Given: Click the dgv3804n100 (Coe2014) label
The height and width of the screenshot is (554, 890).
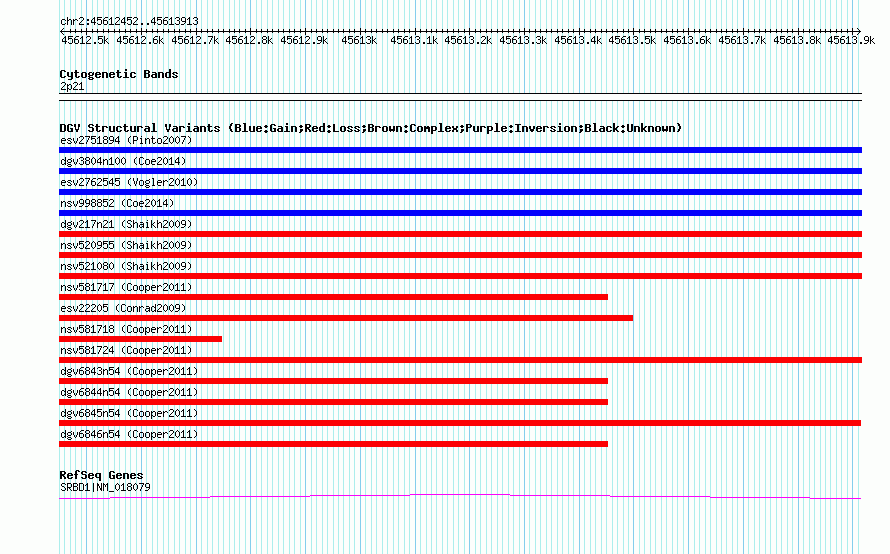Looking at the screenshot, I should pos(123,161).
